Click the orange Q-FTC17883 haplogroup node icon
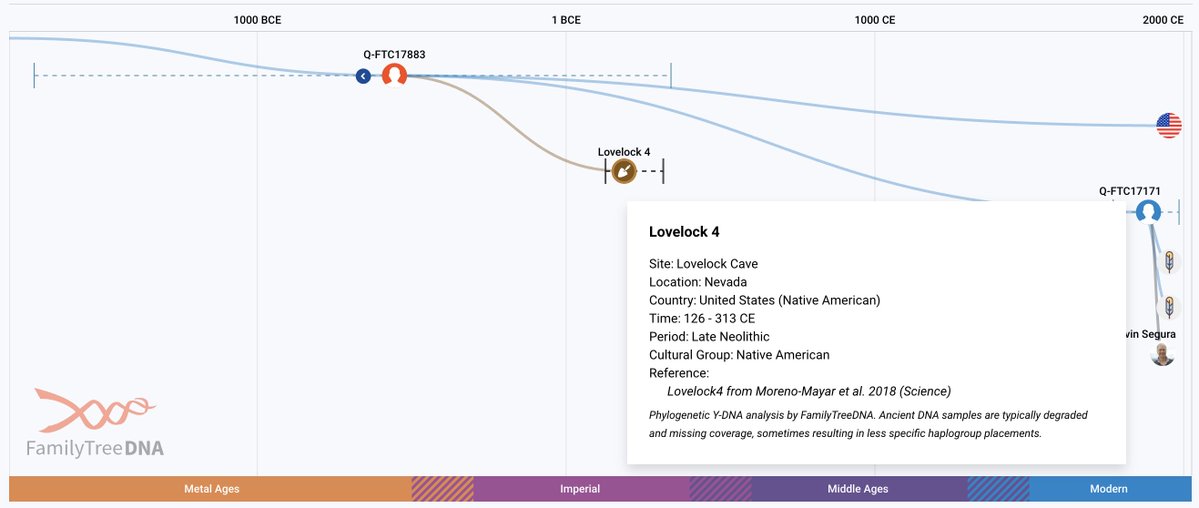This screenshot has width=1199, height=508. tap(394, 75)
